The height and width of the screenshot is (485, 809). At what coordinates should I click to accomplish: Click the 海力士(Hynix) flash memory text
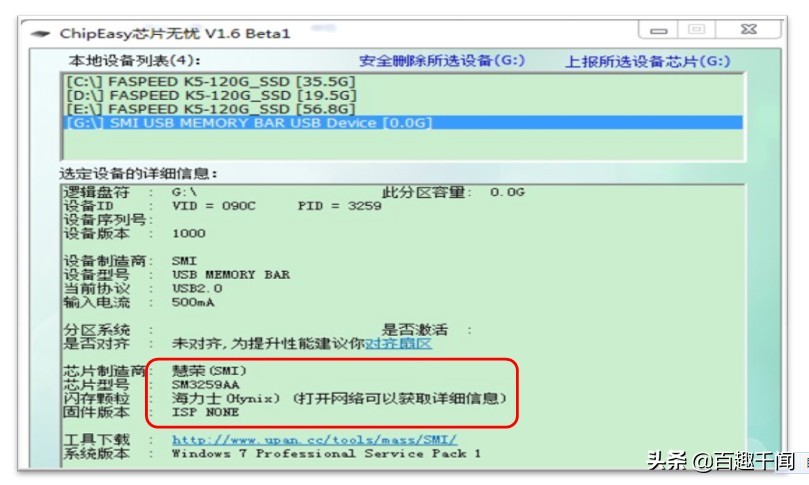click(225, 398)
